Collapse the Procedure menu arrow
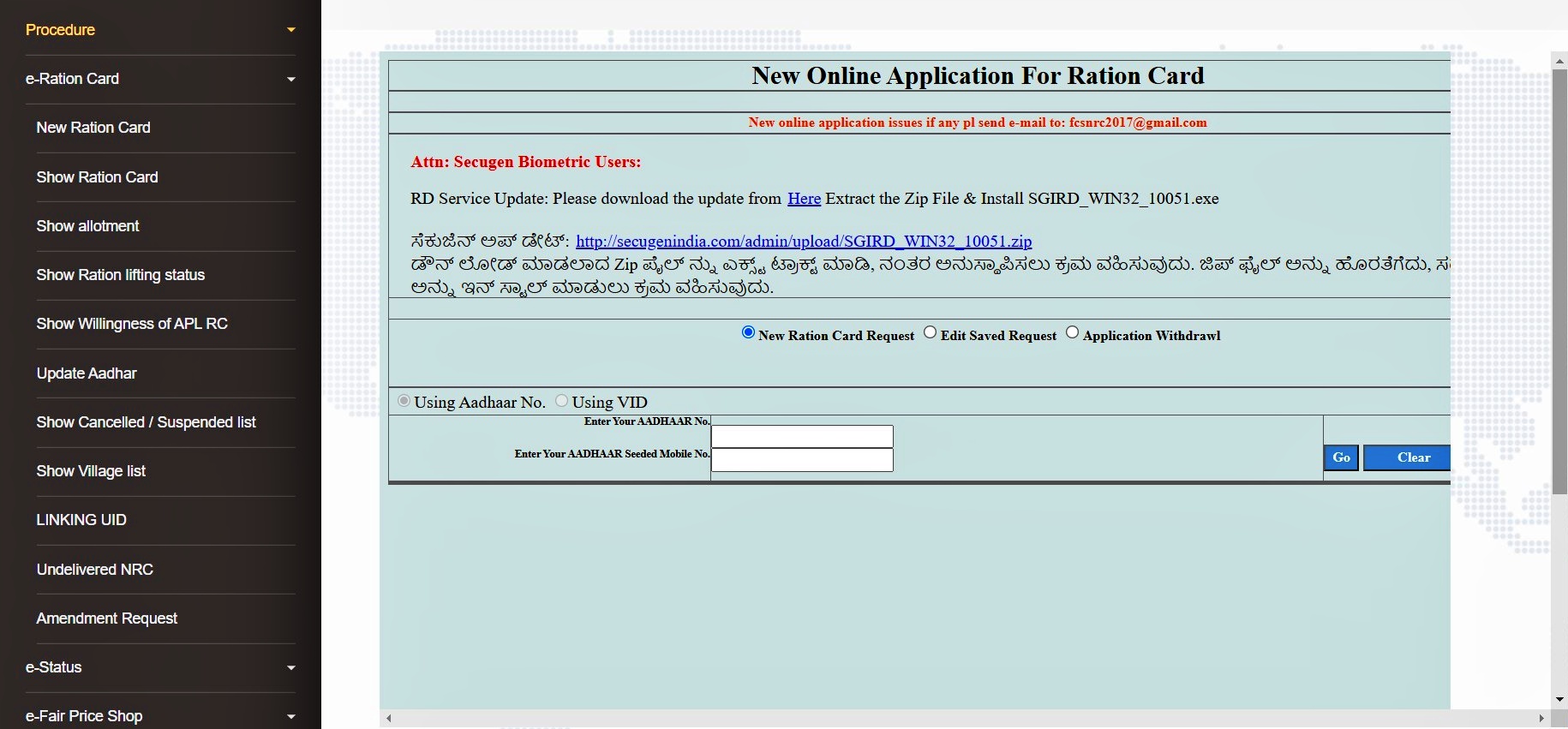The height and width of the screenshot is (729, 1568). (291, 30)
